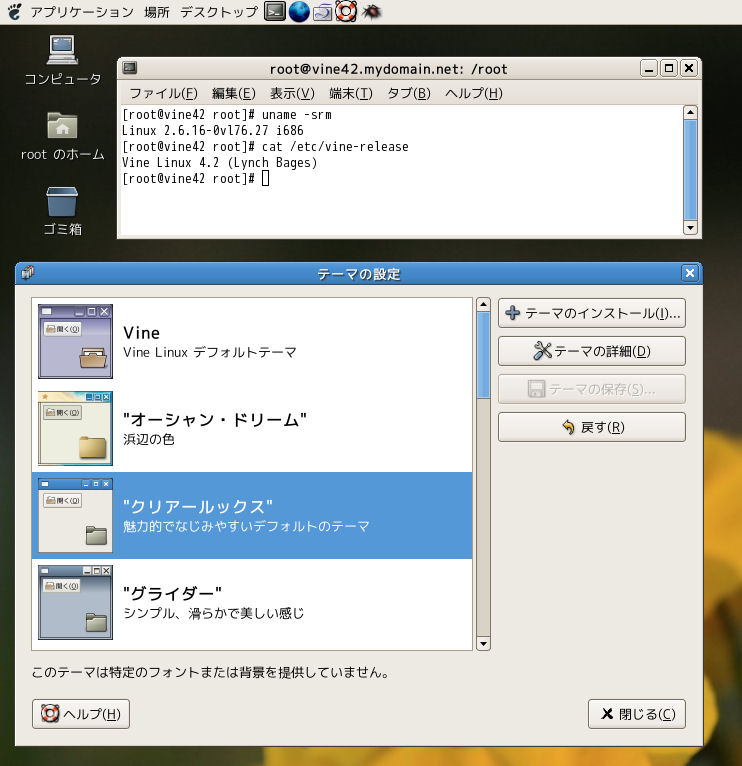Open the 場所 menu in the panel
The image size is (742, 766).
(156, 12)
